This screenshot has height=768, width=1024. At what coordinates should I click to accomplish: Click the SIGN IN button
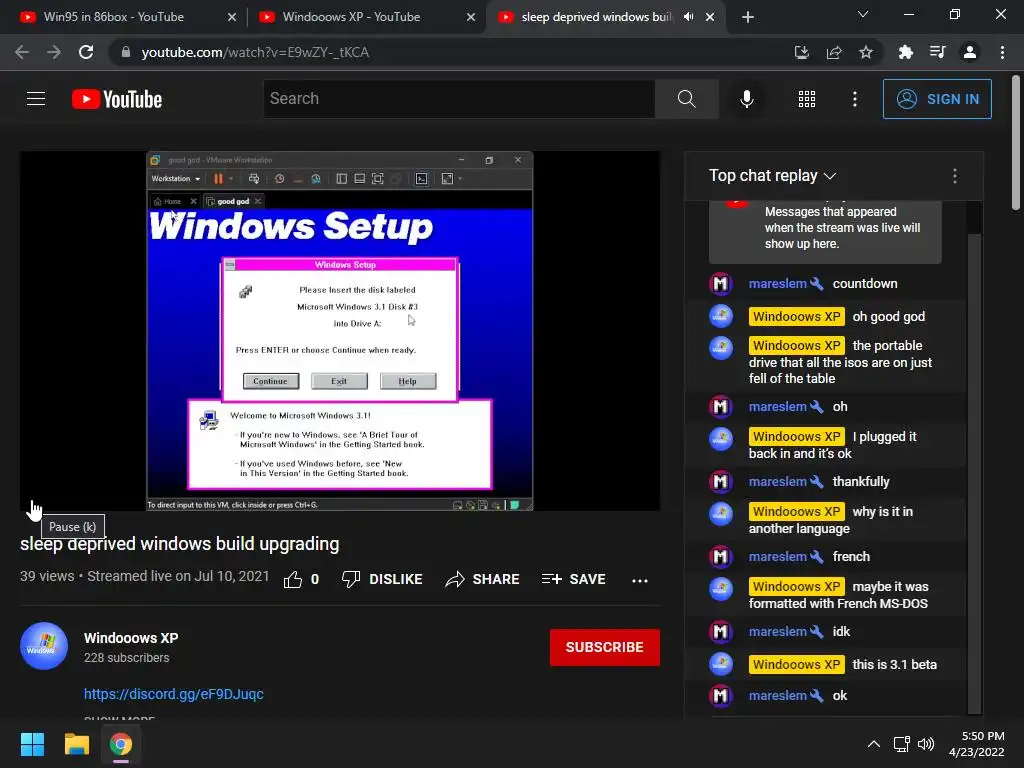pos(937,99)
